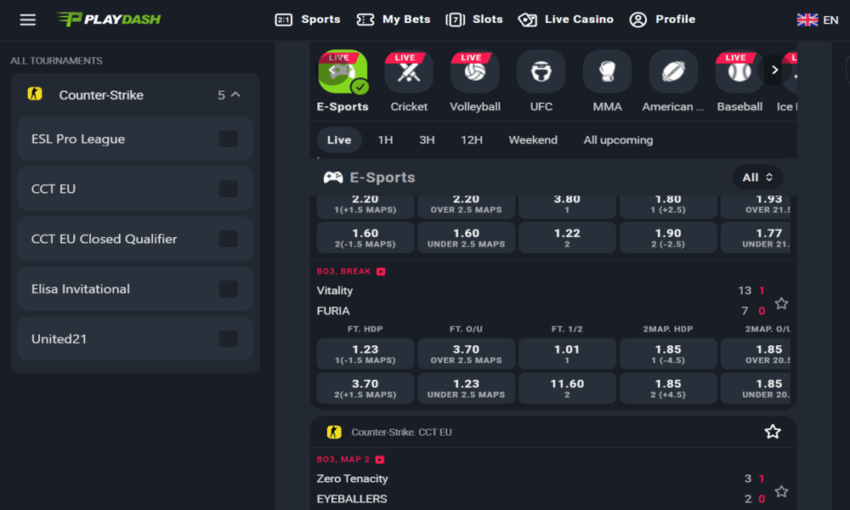Screen dimensions: 850x510
Task: Collapse the Counter-Strike tournaments list
Action: [236, 95]
